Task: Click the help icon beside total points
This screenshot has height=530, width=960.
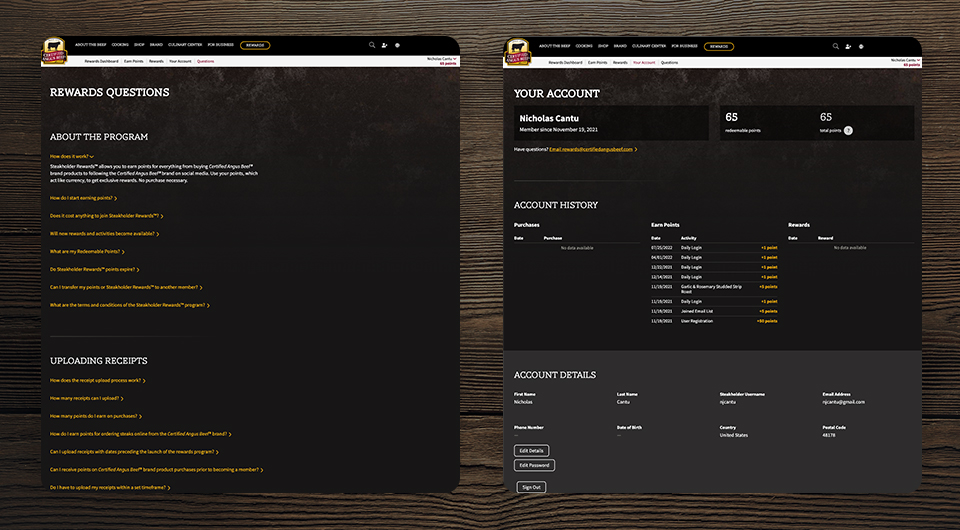Action: click(848, 130)
